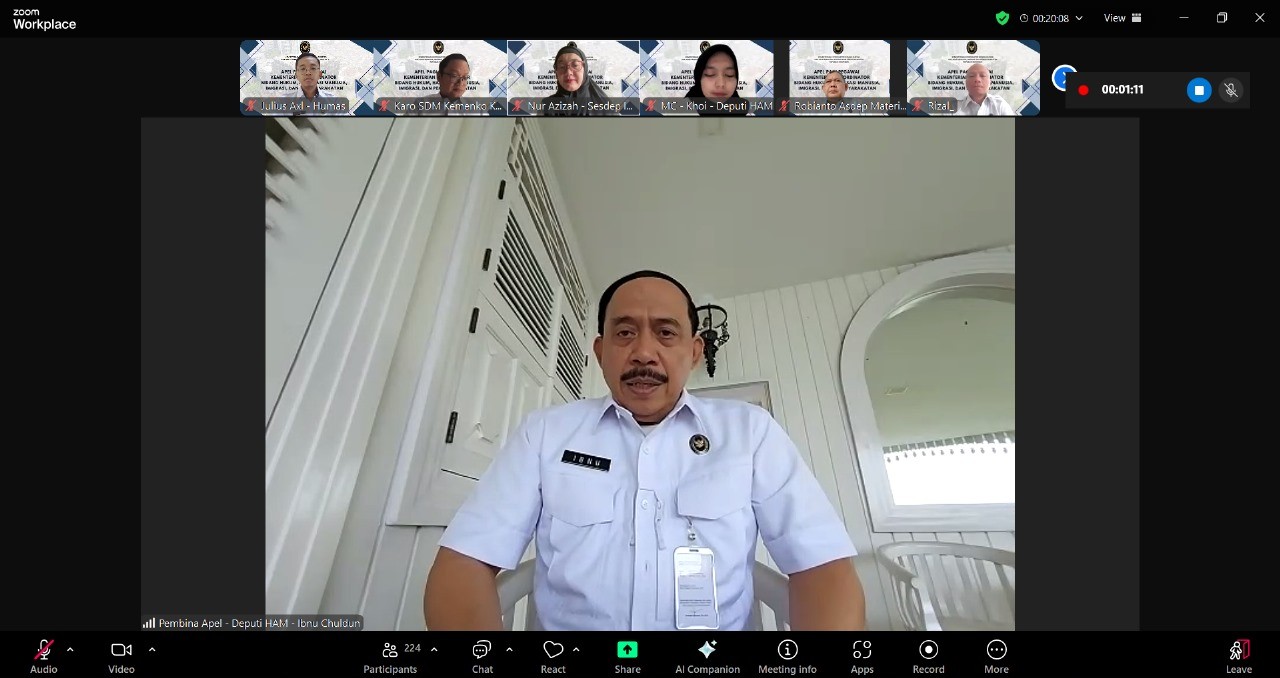The width and height of the screenshot is (1280, 678).
Task: Open the Apps panel
Action: [861, 651]
